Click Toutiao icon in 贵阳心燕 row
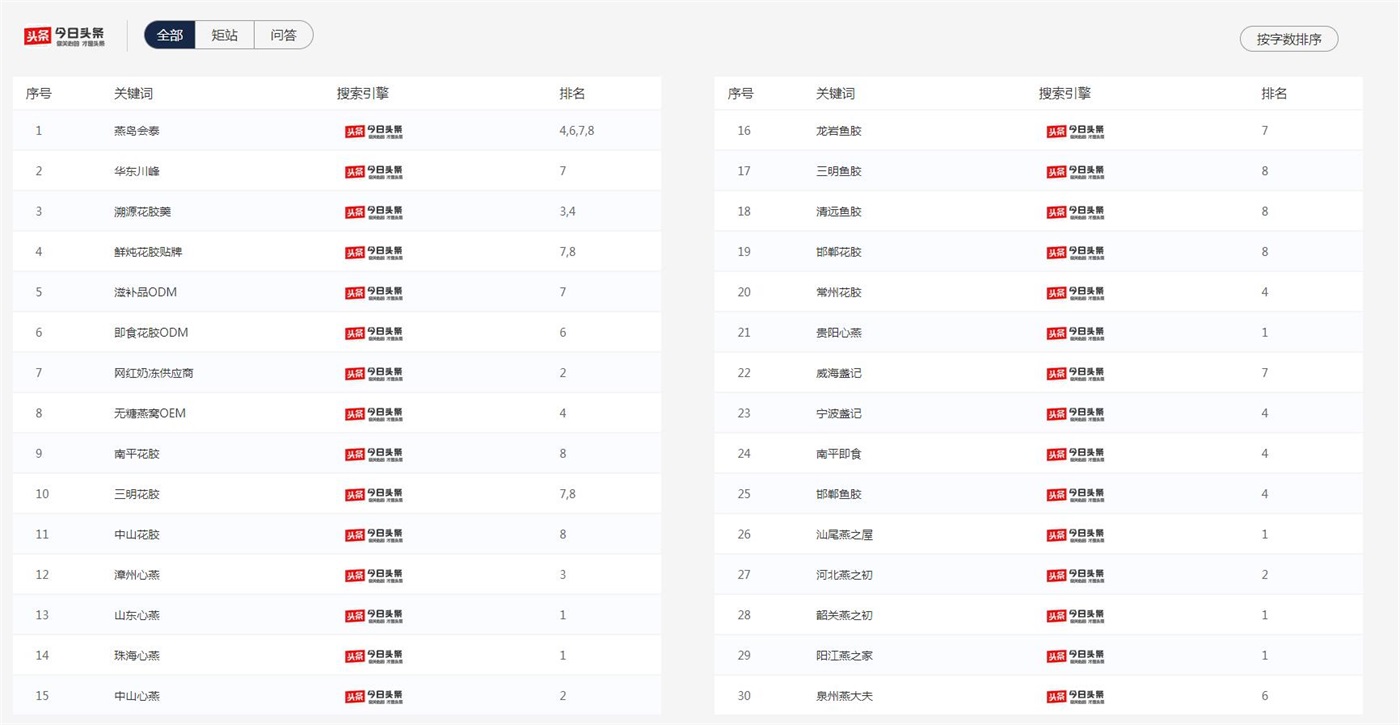Image resolution: width=1400 pixels, height=725 pixels. point(1075,333)
